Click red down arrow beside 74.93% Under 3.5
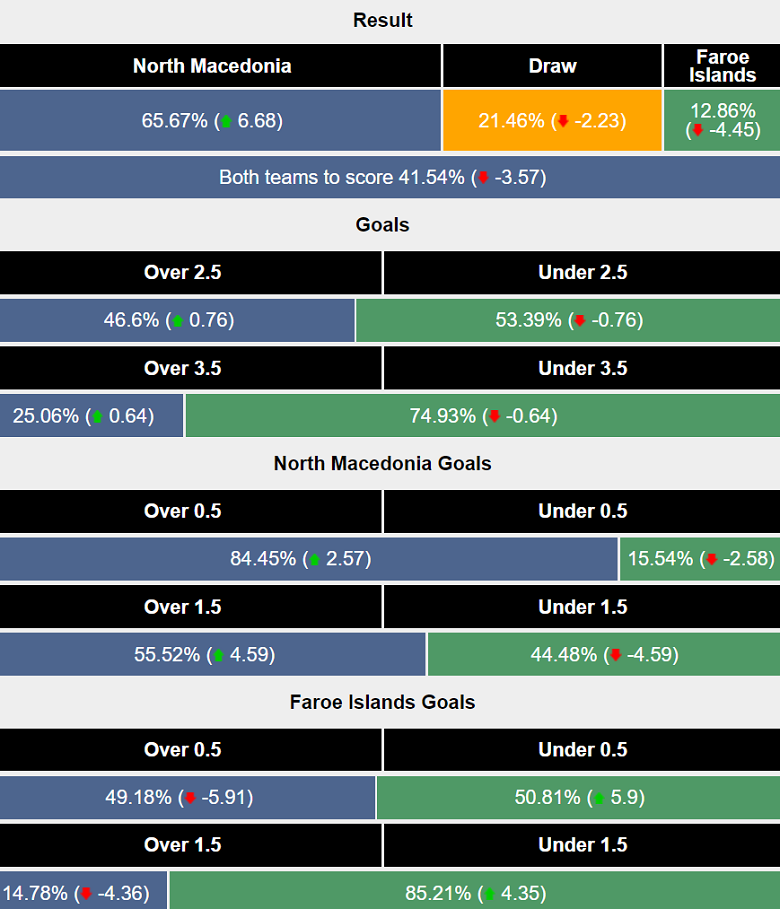This screenshot has height=909, width=780. (x=492, y=416)
